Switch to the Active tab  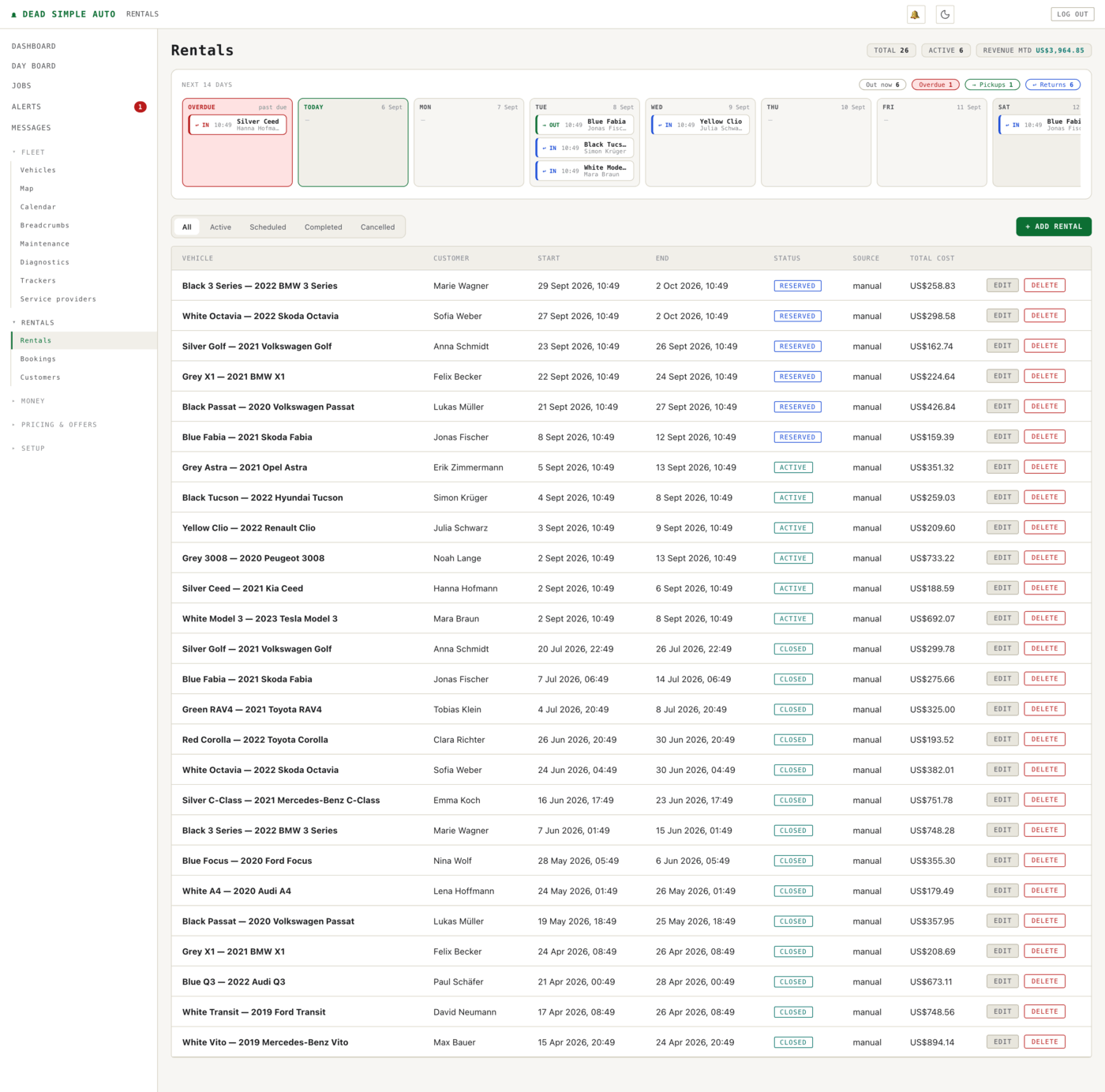(220, 227)
